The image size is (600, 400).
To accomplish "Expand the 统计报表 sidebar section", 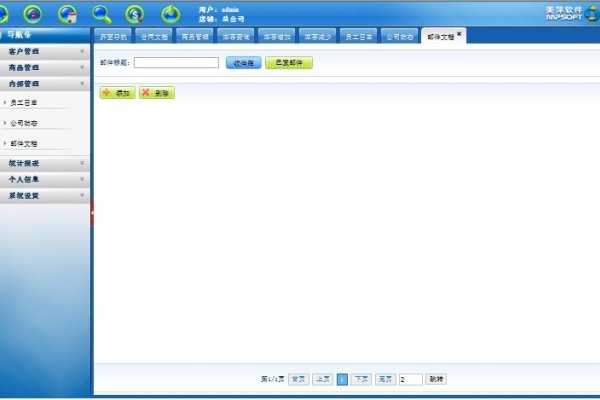I will coord(45,162).
